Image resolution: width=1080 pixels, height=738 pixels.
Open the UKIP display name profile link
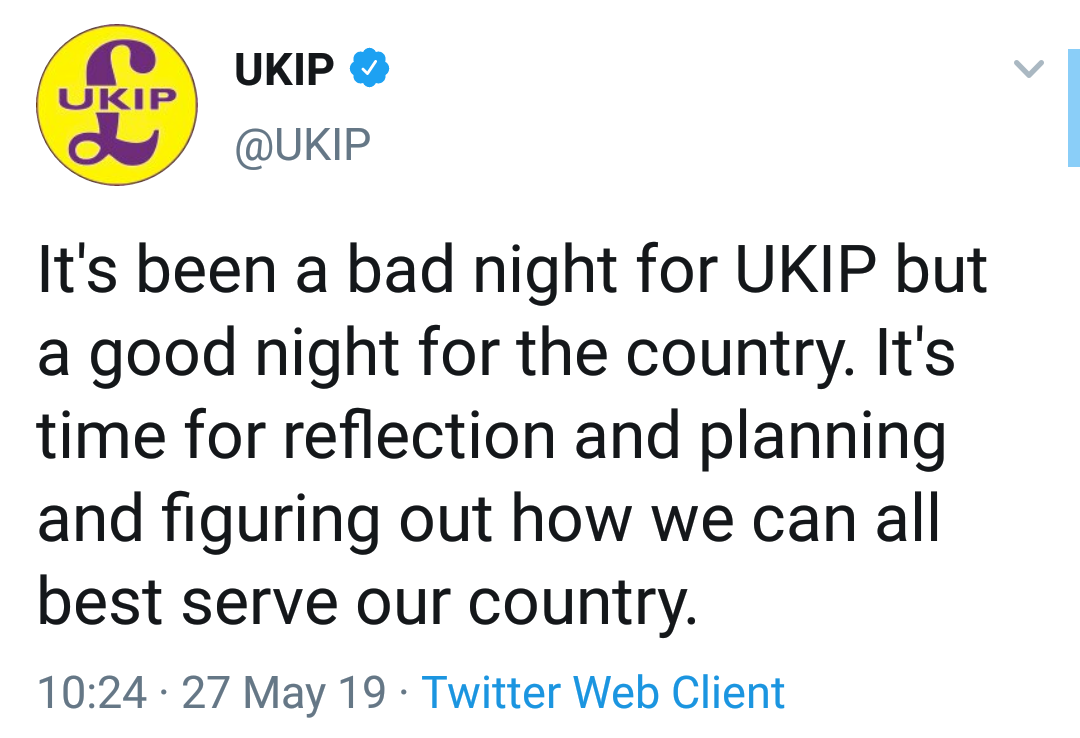284,69
